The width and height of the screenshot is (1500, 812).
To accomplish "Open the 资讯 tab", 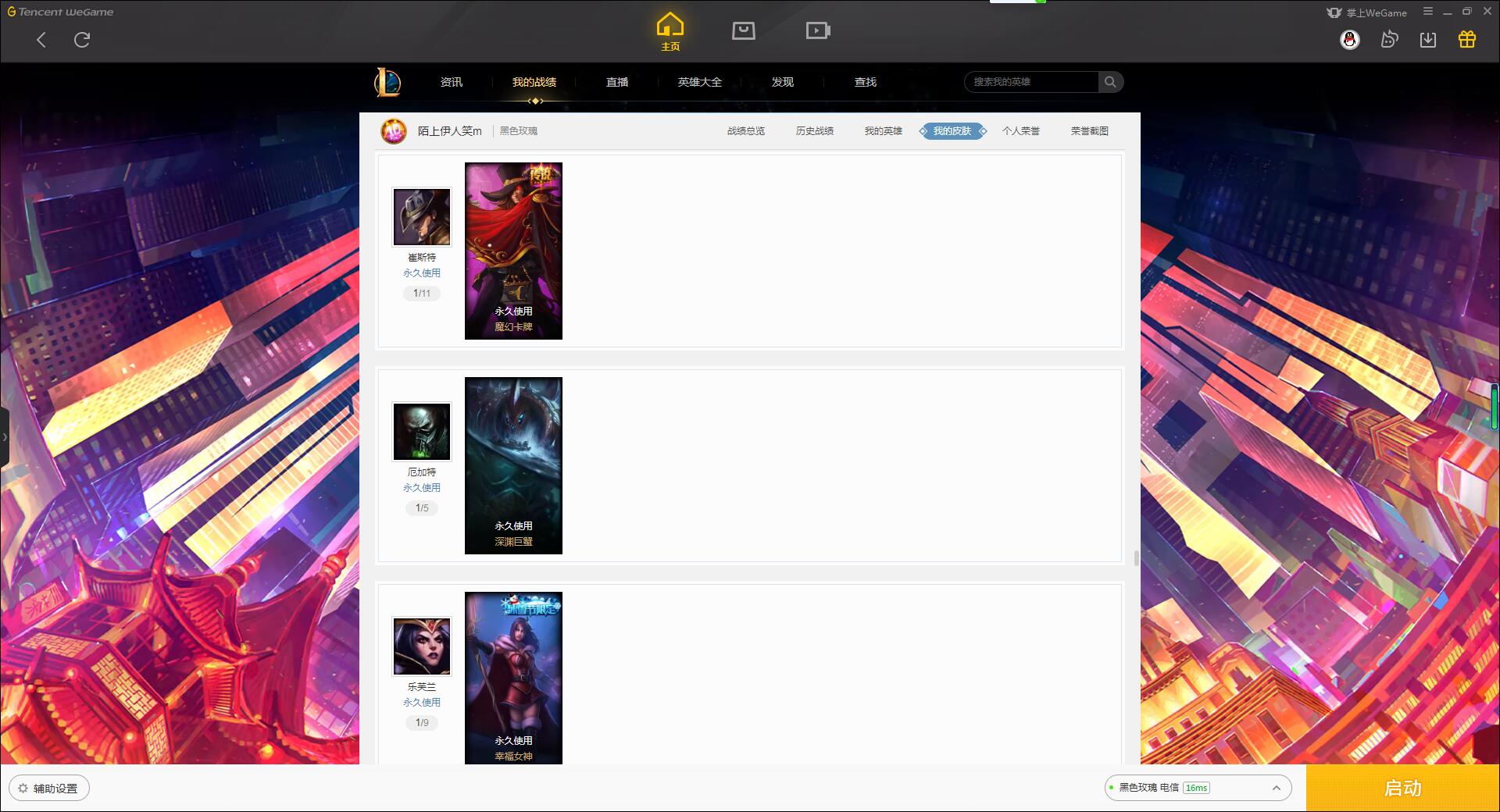I will coord(452,82).
